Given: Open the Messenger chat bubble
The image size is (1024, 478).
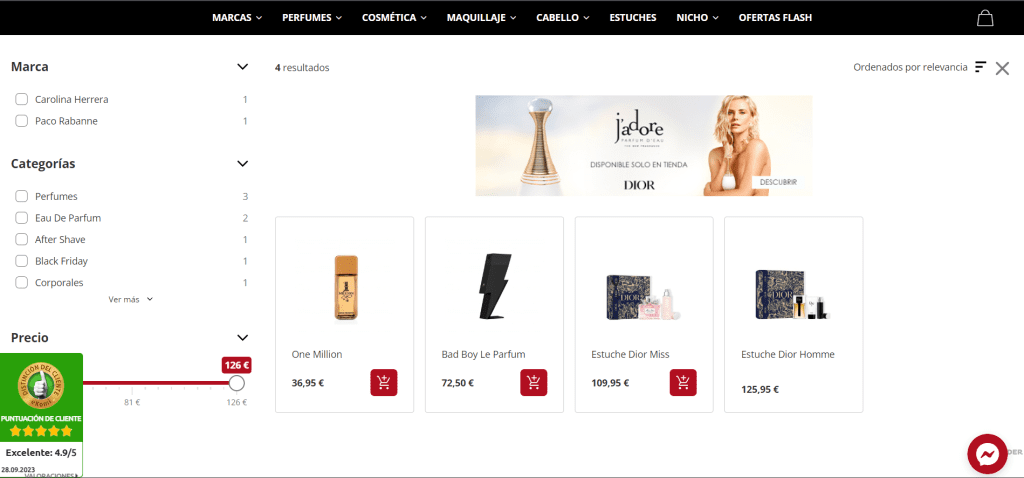Looking at the screenshot, I should [x=987, y=454].
